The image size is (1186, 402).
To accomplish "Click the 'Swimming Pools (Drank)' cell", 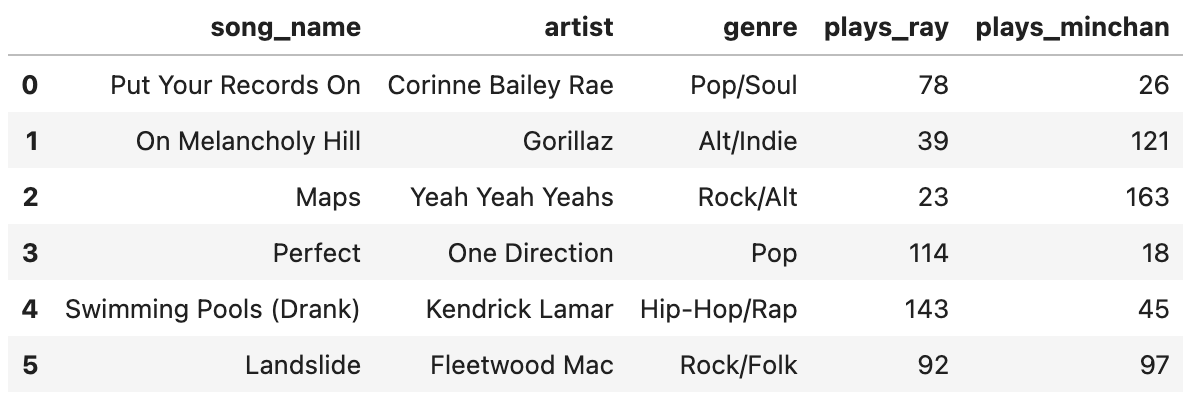I will point(212,309).
